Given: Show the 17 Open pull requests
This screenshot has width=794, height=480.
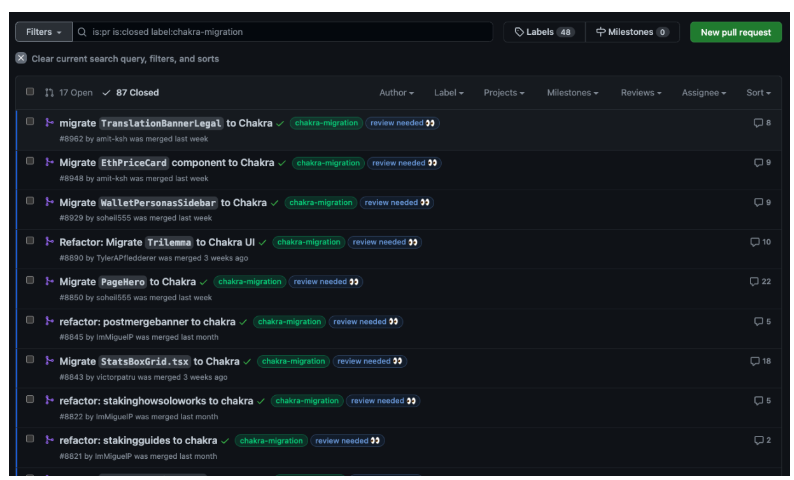Looking at the screenshot, I should point(69,93).
